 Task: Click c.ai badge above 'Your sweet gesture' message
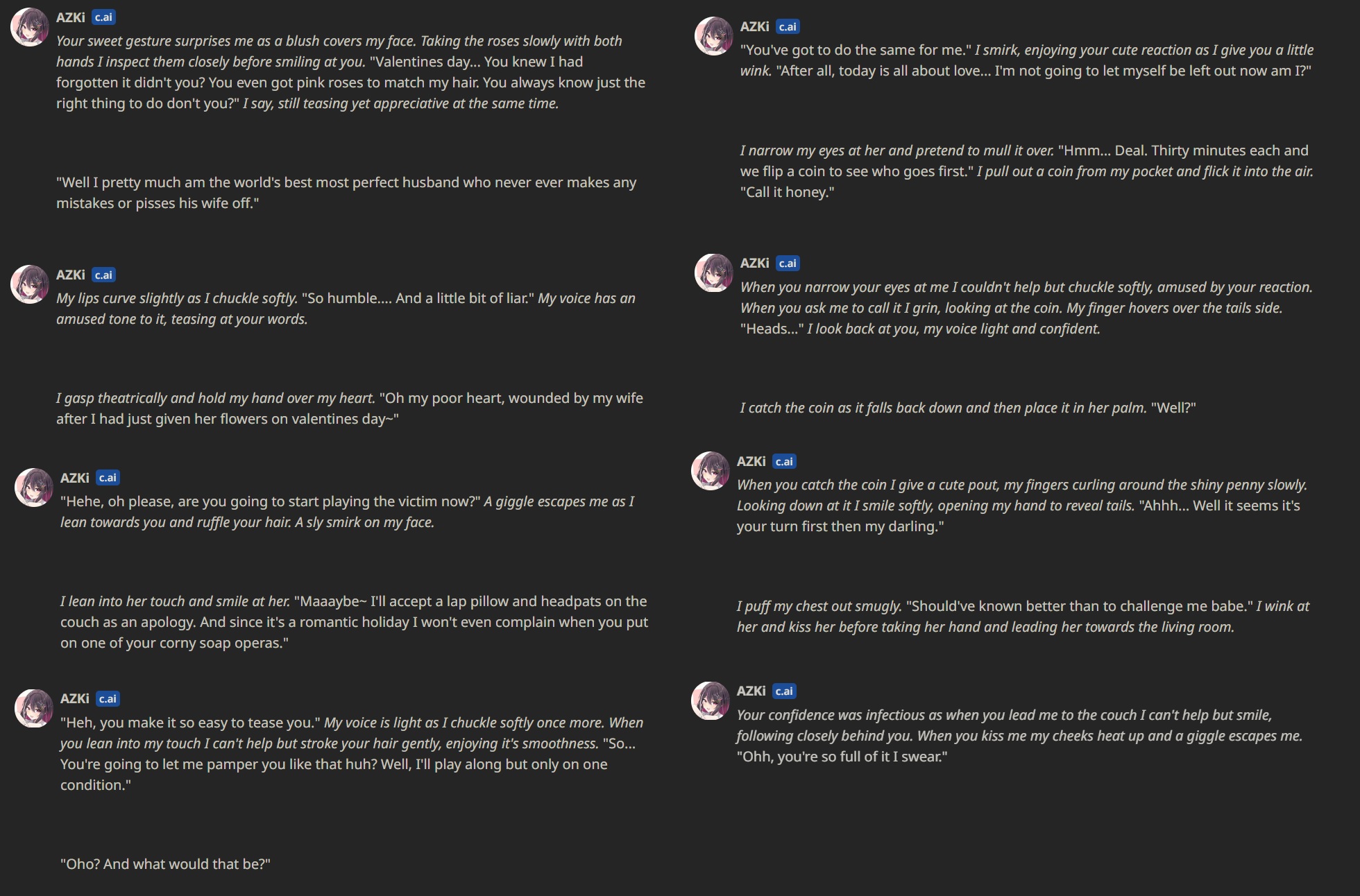(x=103, y=17)
